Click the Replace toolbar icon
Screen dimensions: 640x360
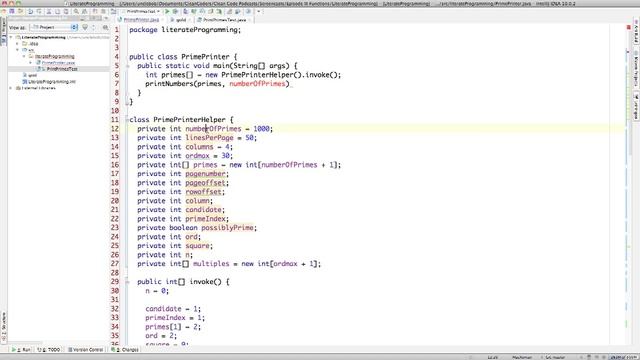click(x=84, y=11)
